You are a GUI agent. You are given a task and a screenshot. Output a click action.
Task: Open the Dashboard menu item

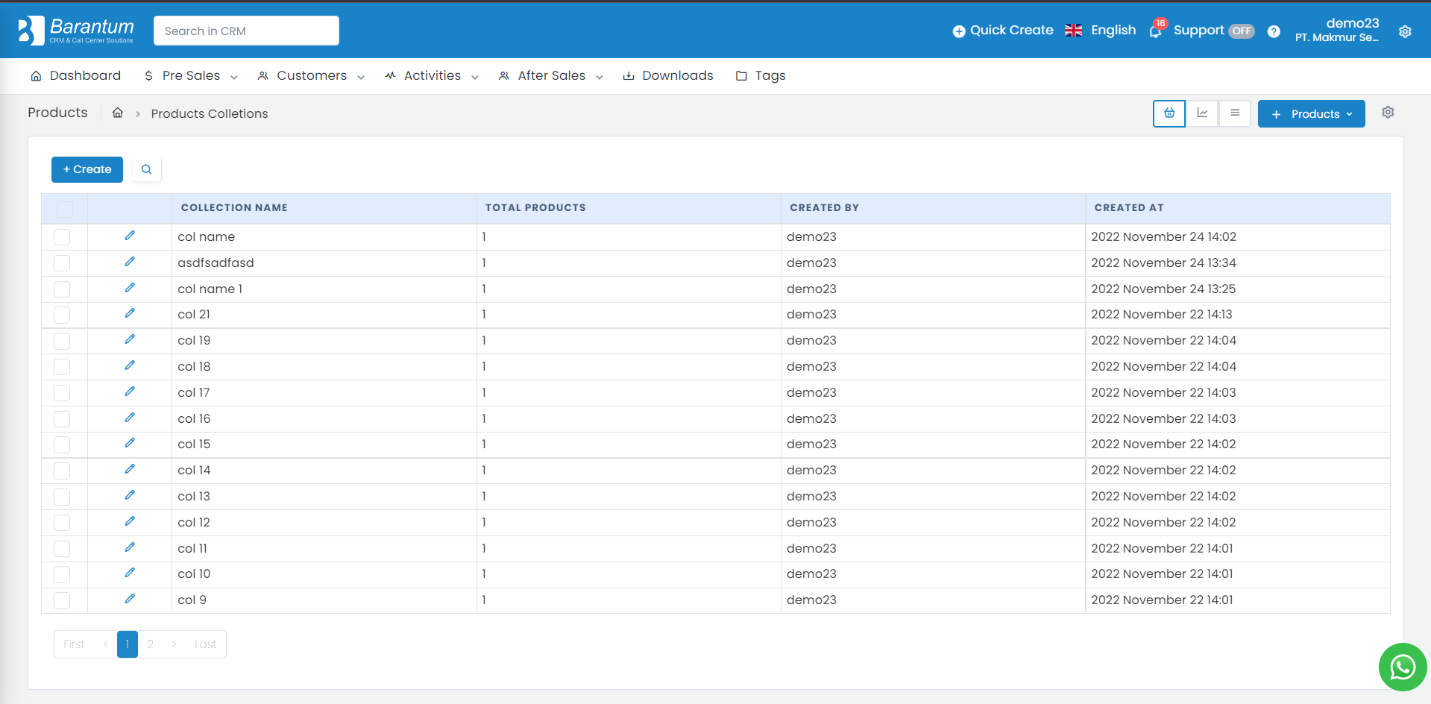(76, 76)
